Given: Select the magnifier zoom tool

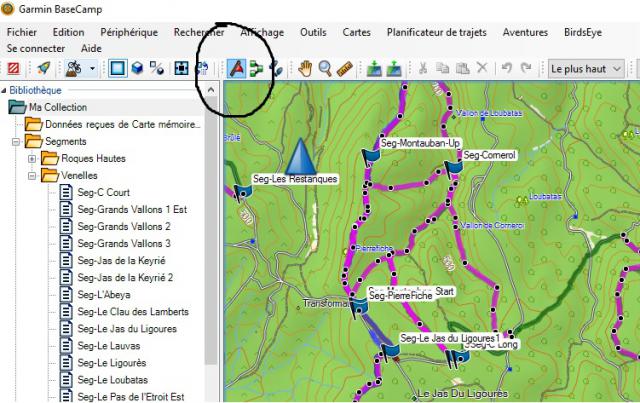Looking at the screenshot, I should click(325, 68).
